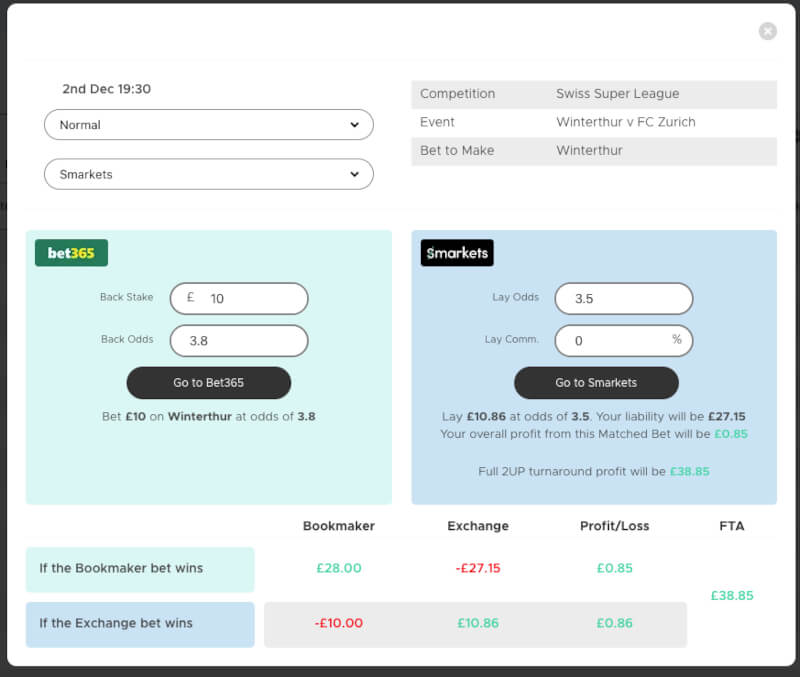Click the FTA column header
Viewport: 800px width, 677px height.
coord(732,526)
